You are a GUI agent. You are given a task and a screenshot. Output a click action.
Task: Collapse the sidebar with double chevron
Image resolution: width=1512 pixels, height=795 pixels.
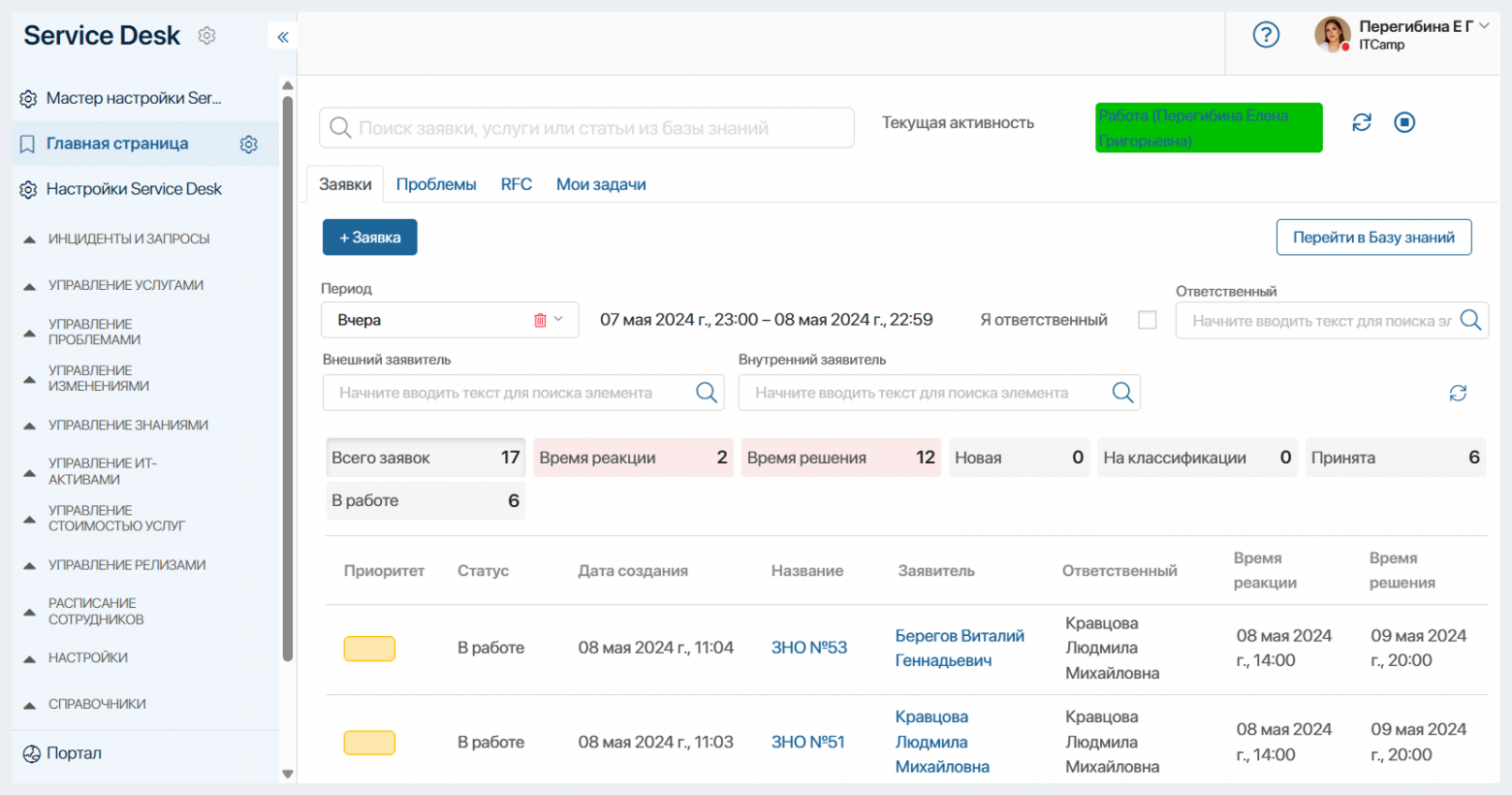(x=283, y=37)
